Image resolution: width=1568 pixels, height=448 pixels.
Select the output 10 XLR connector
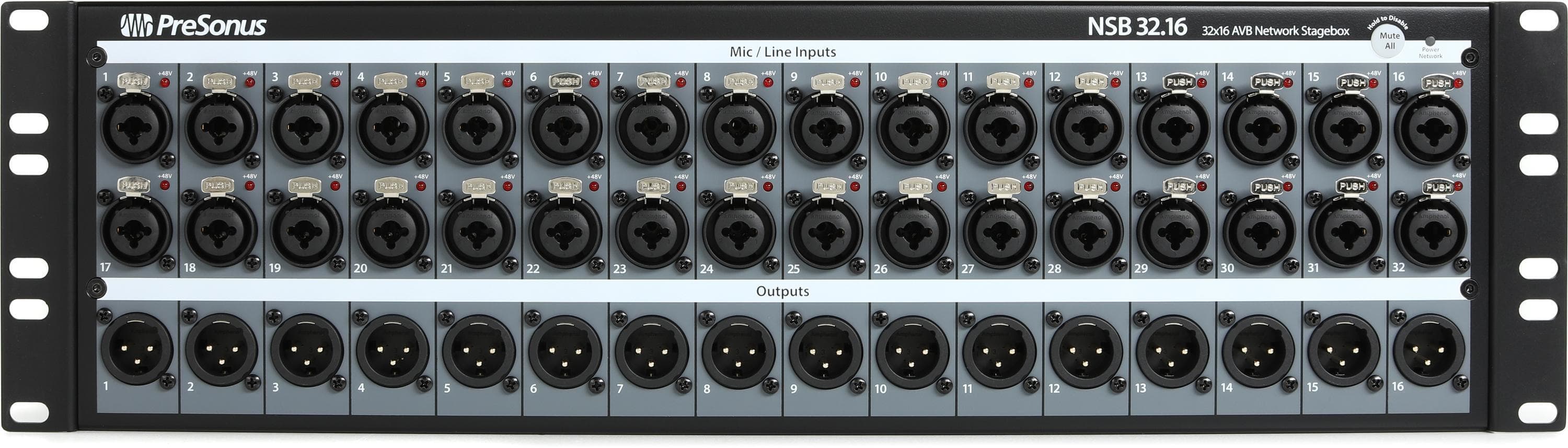click(x=913, y=351)
